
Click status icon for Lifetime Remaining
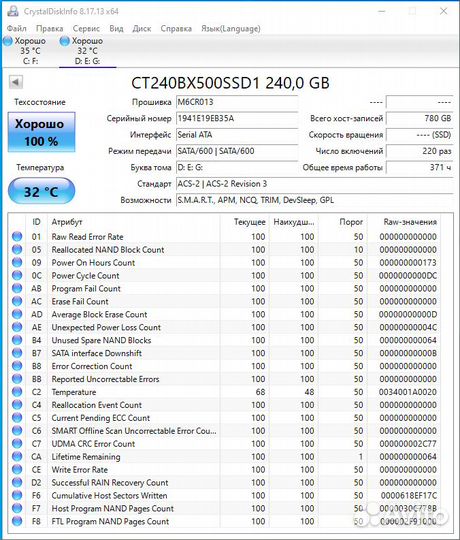17,457
